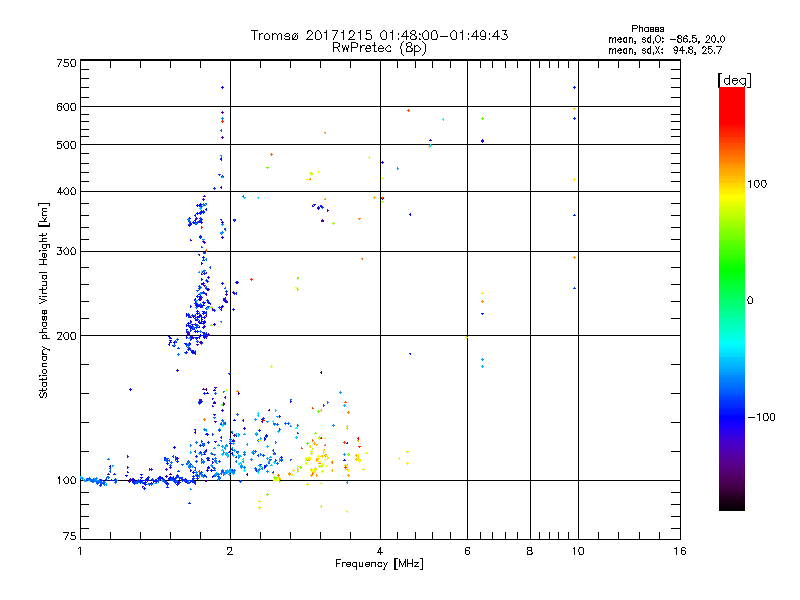
Task: Click the 'mean, sd,X: 94.8, 25.7' line
Action: click(x=665, y=50)
